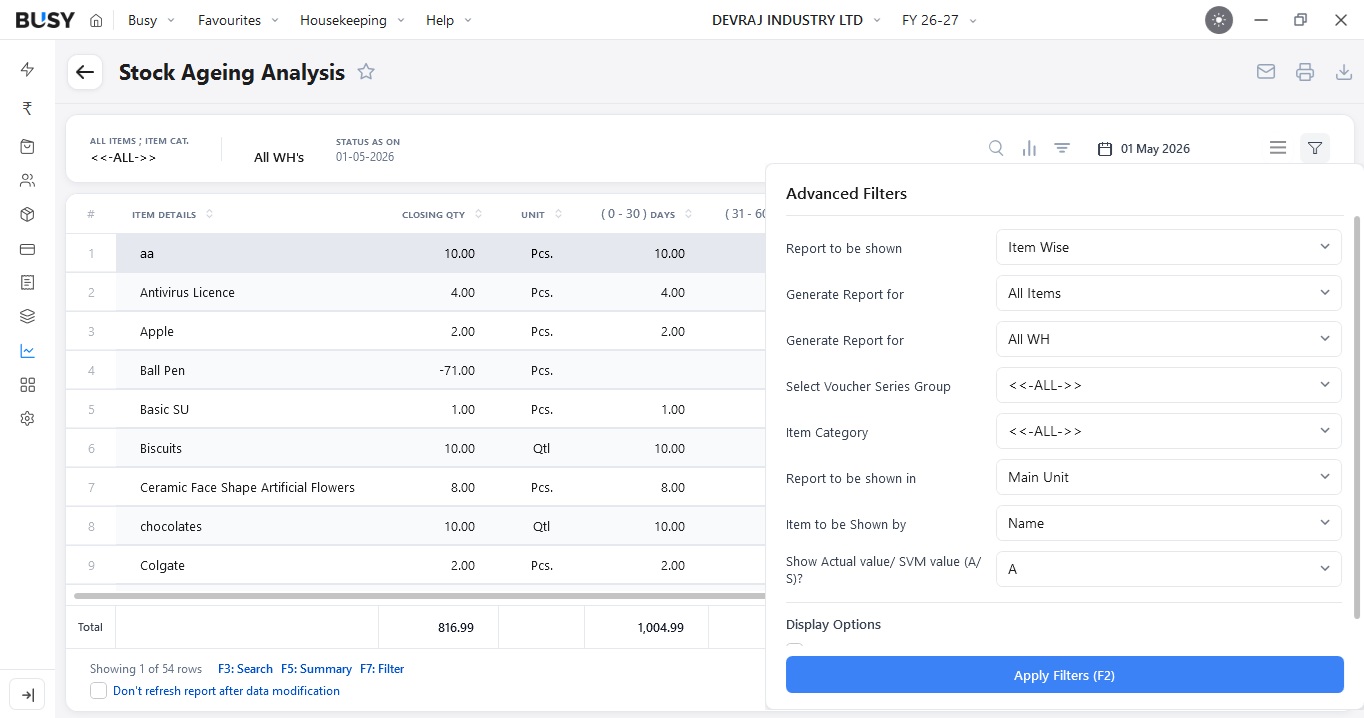Download the report with download icon
Screen dimensions: 1364x718
[1344, 72]
